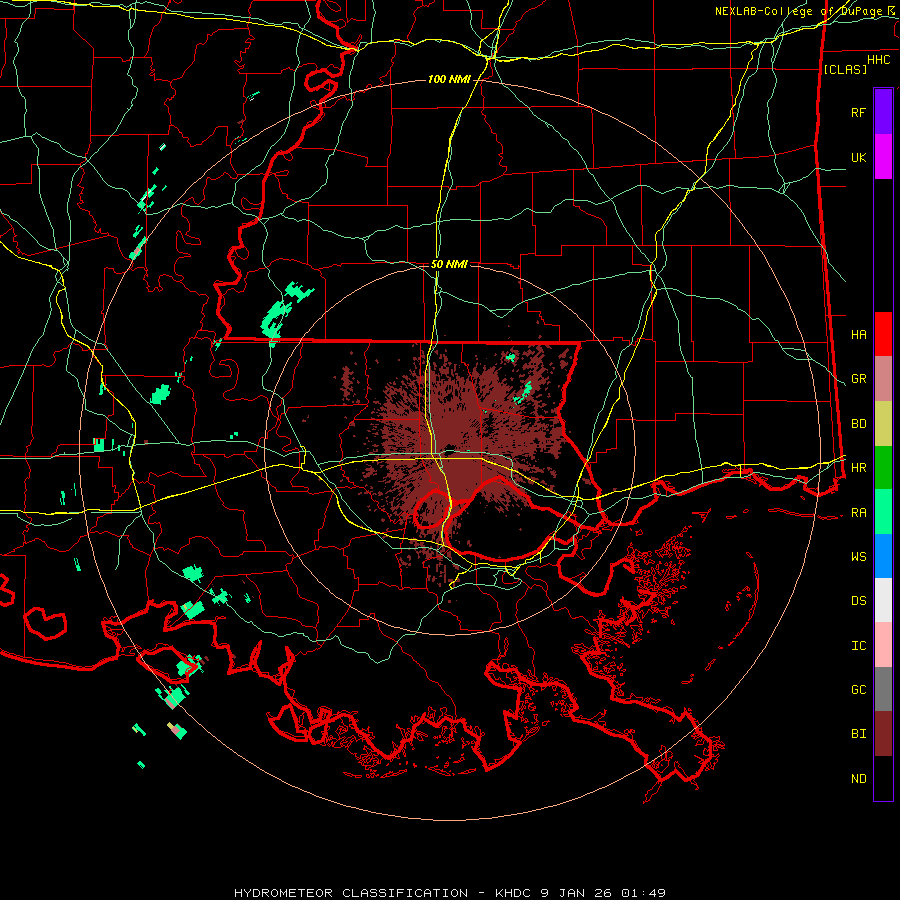900x900 pixels.
Task: Click the GC legend label
Action: [x=858, y=690]
